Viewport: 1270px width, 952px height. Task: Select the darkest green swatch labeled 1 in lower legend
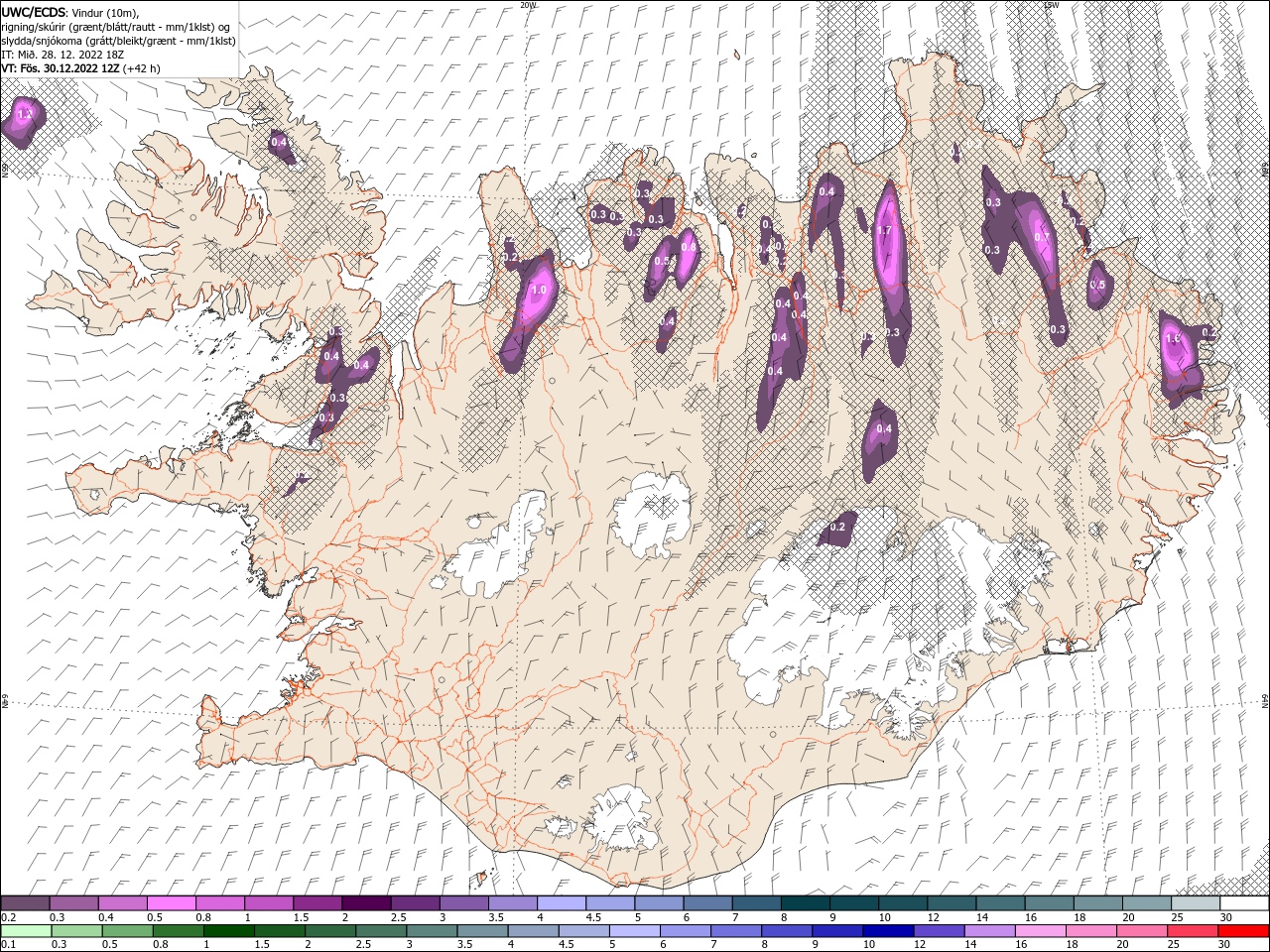coord(228,931)
